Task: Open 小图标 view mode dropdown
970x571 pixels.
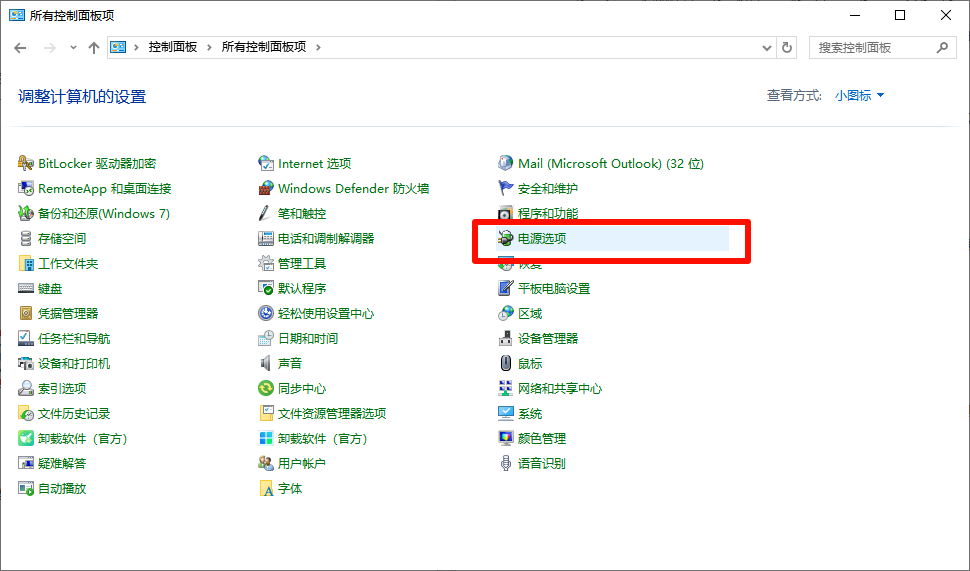Action: click(859, 95)
